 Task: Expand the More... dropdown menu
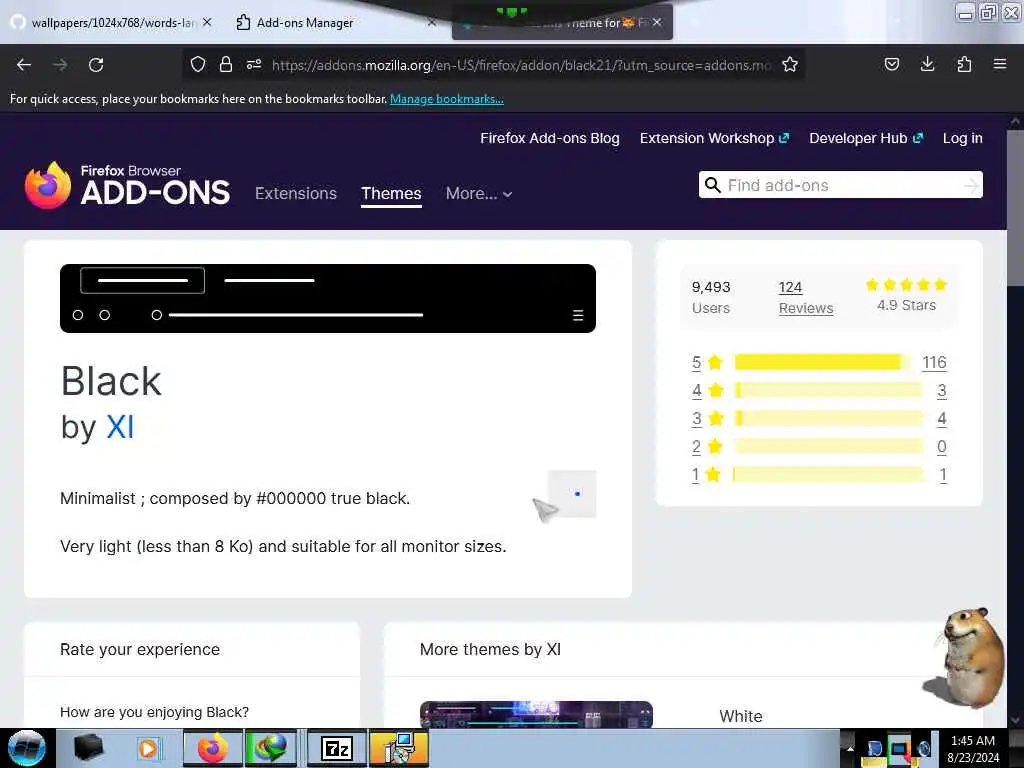479,193
